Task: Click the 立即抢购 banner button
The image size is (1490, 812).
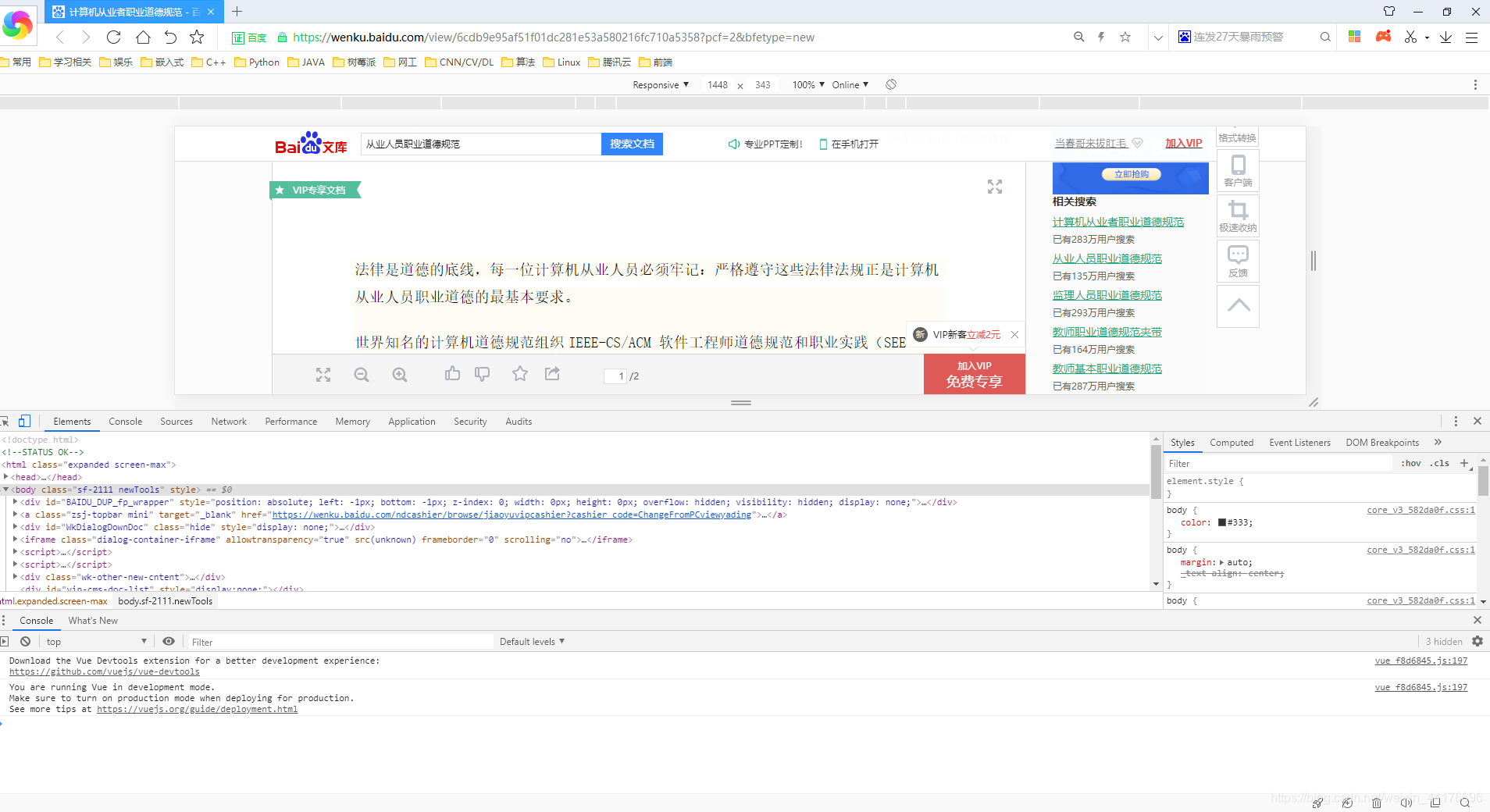Action: click(1131, 174)
